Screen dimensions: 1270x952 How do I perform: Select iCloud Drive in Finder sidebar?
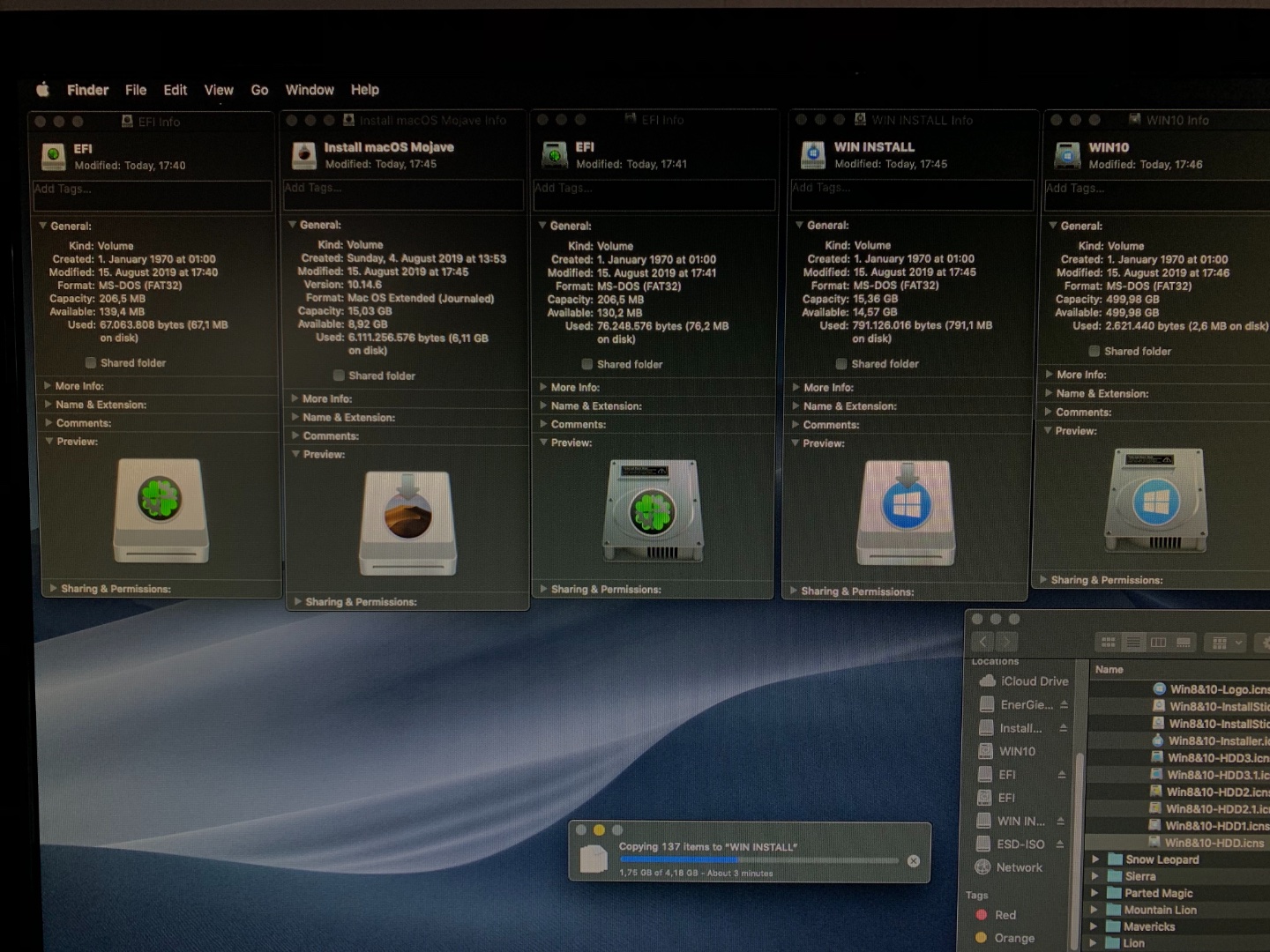1034,681
